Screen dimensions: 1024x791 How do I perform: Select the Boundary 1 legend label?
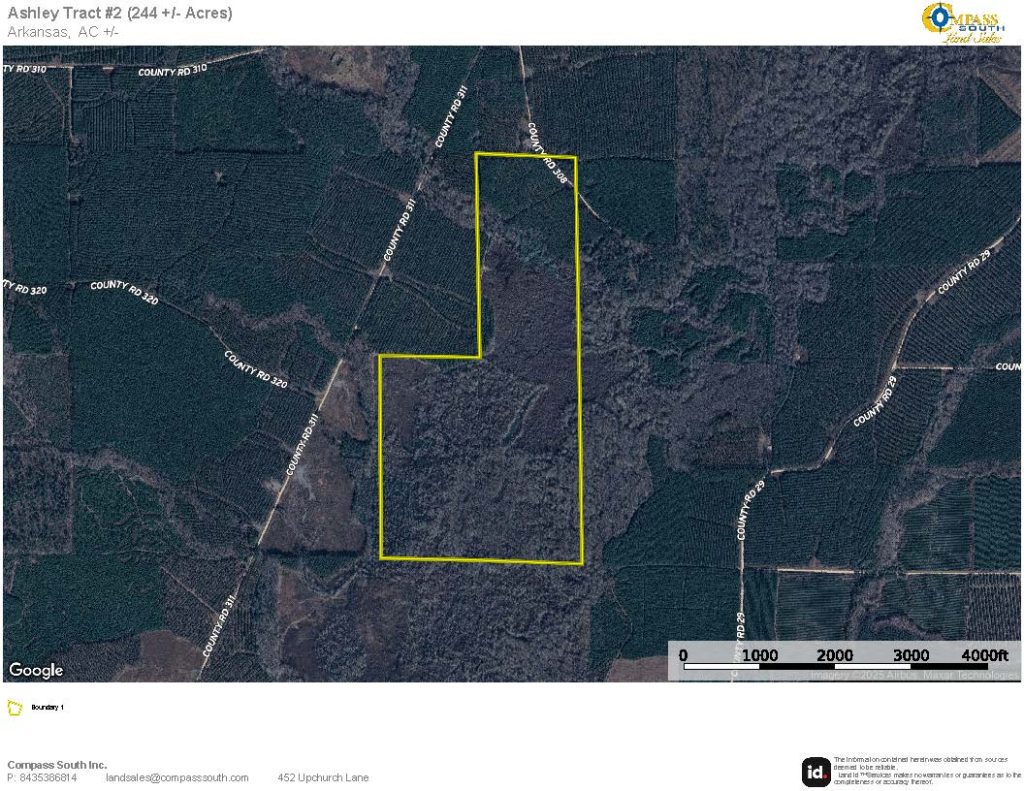tap(48, 708)
